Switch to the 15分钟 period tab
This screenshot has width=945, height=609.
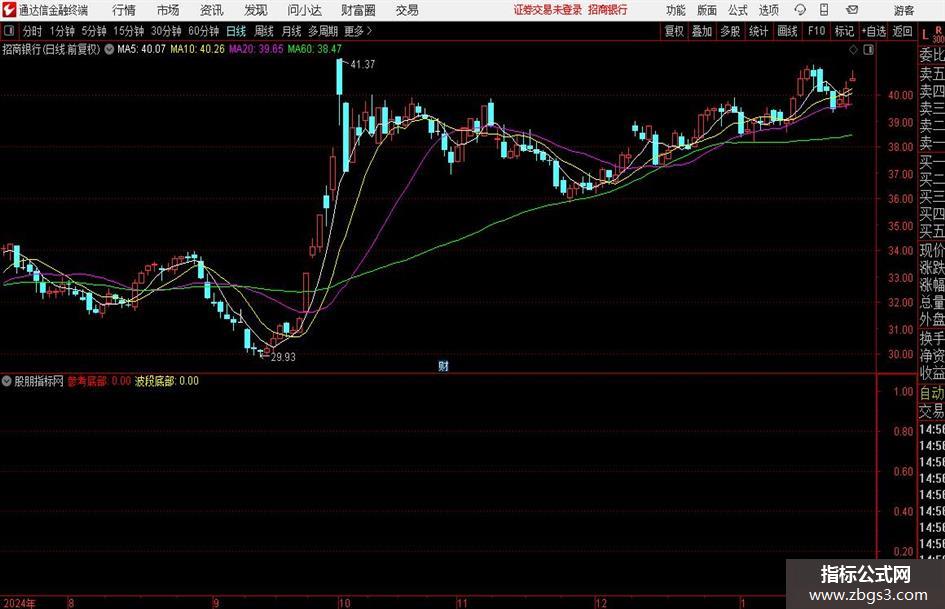click(x=128, y=31)
